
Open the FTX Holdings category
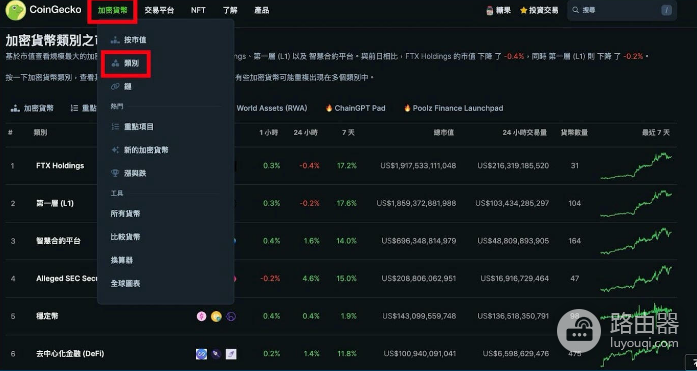click(60, 166)
